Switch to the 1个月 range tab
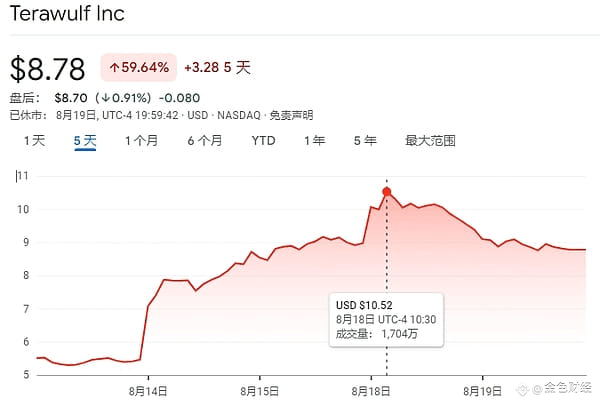Image resolution: width=600 pixels, height=406 pixels. pos(142,141)
